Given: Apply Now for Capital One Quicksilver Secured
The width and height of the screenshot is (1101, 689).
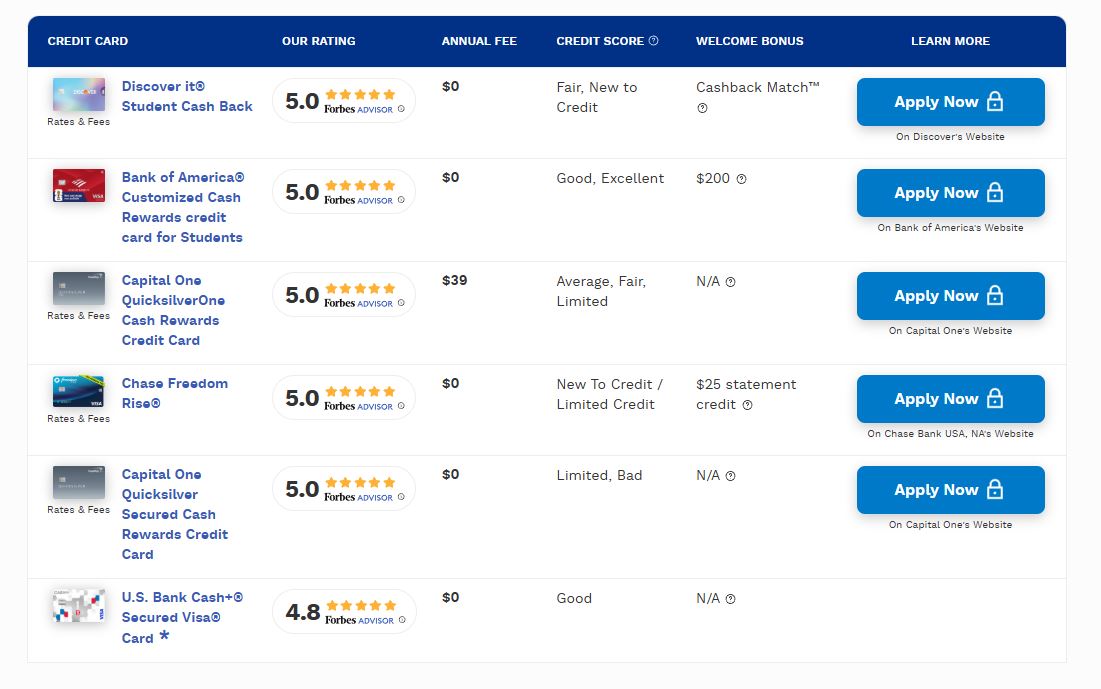Looking at the screenshot, I should tap(950, 490).
